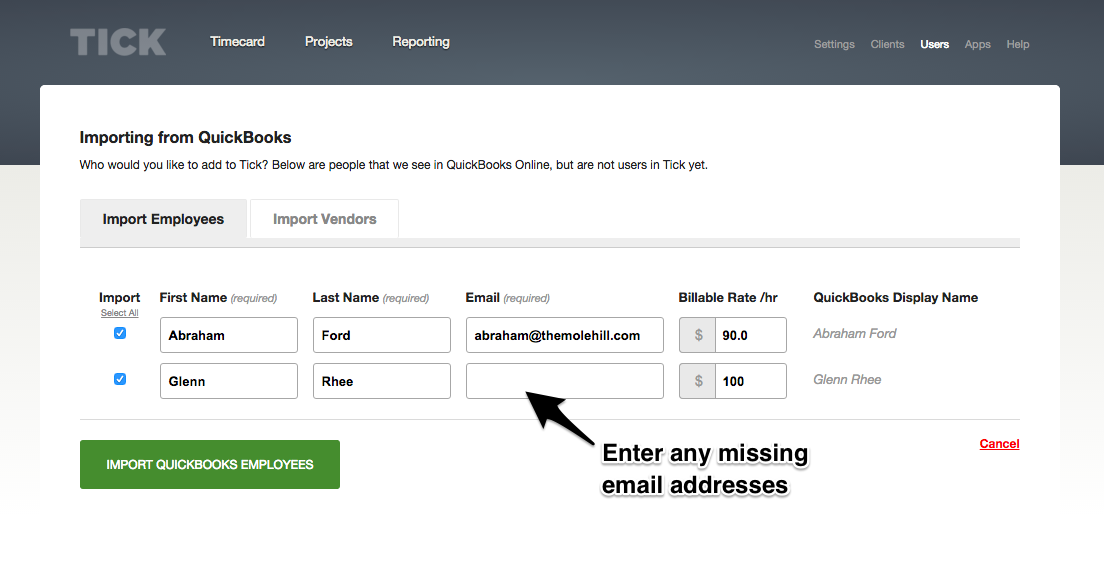The width and height of the screenshot is (1104, 578).
Task: Uncheck the import checkbox for Abraham Ford
Action: tap(119, 333)
